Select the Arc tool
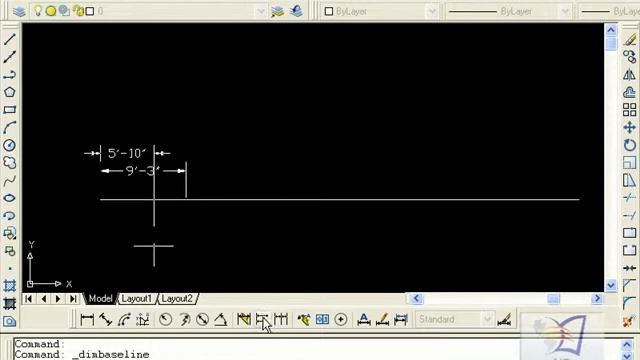The height and width of the screenshot is (360, 640). [9, 127]
